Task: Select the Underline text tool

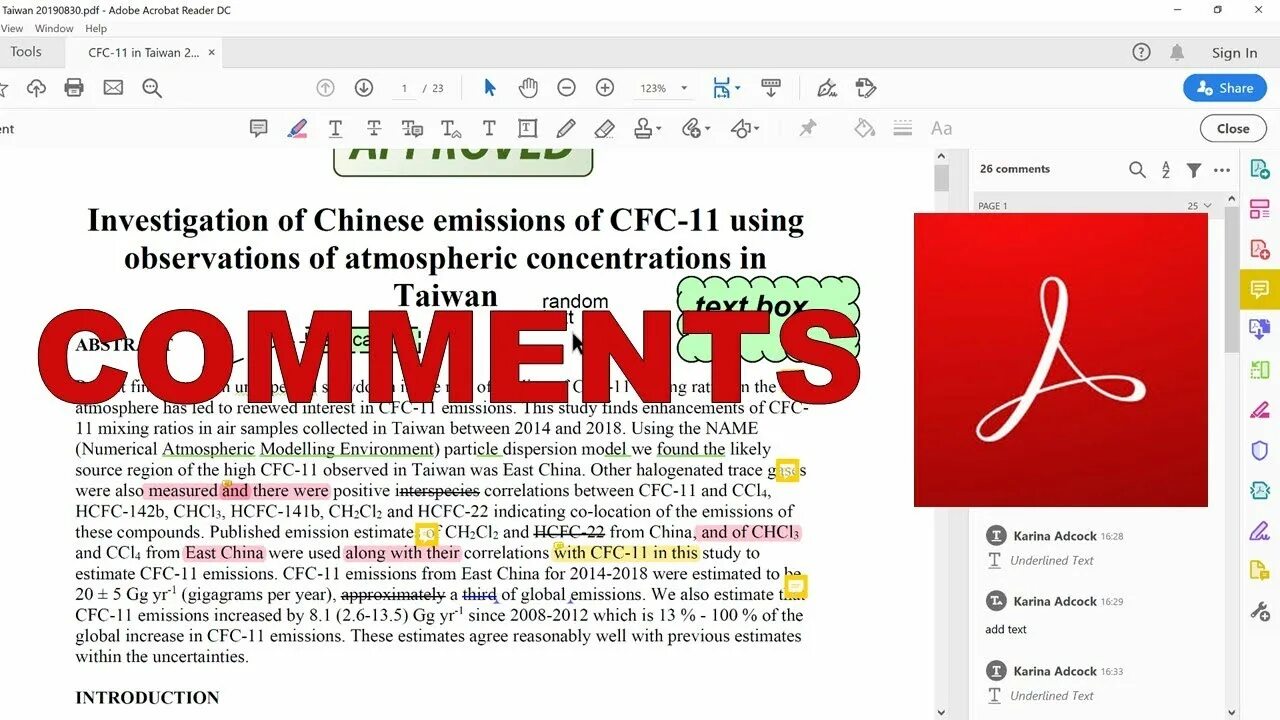Action: pyautogui.click(x=335, y=128)
